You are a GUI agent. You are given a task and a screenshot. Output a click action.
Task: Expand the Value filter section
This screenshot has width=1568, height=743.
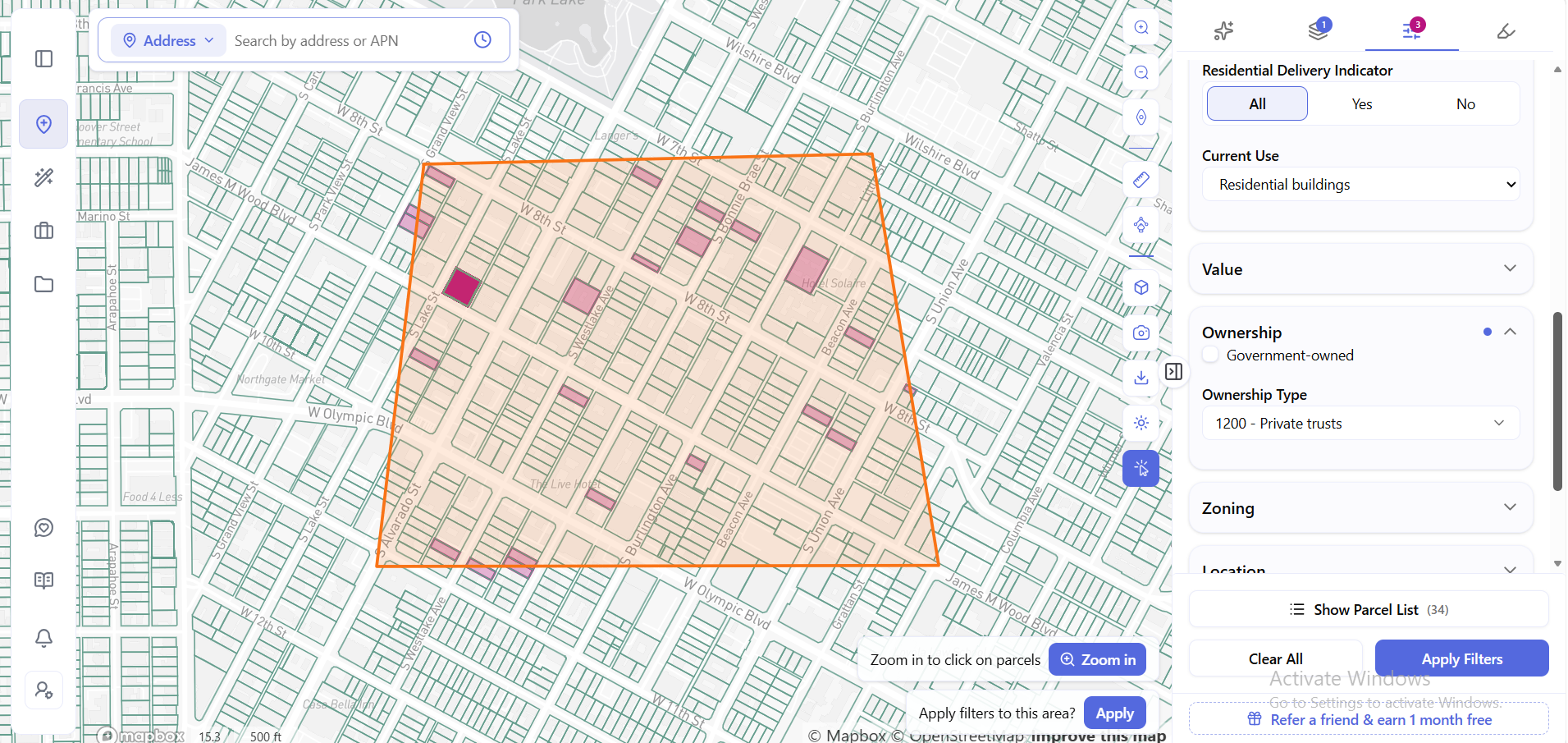(x=1361, y=269)
